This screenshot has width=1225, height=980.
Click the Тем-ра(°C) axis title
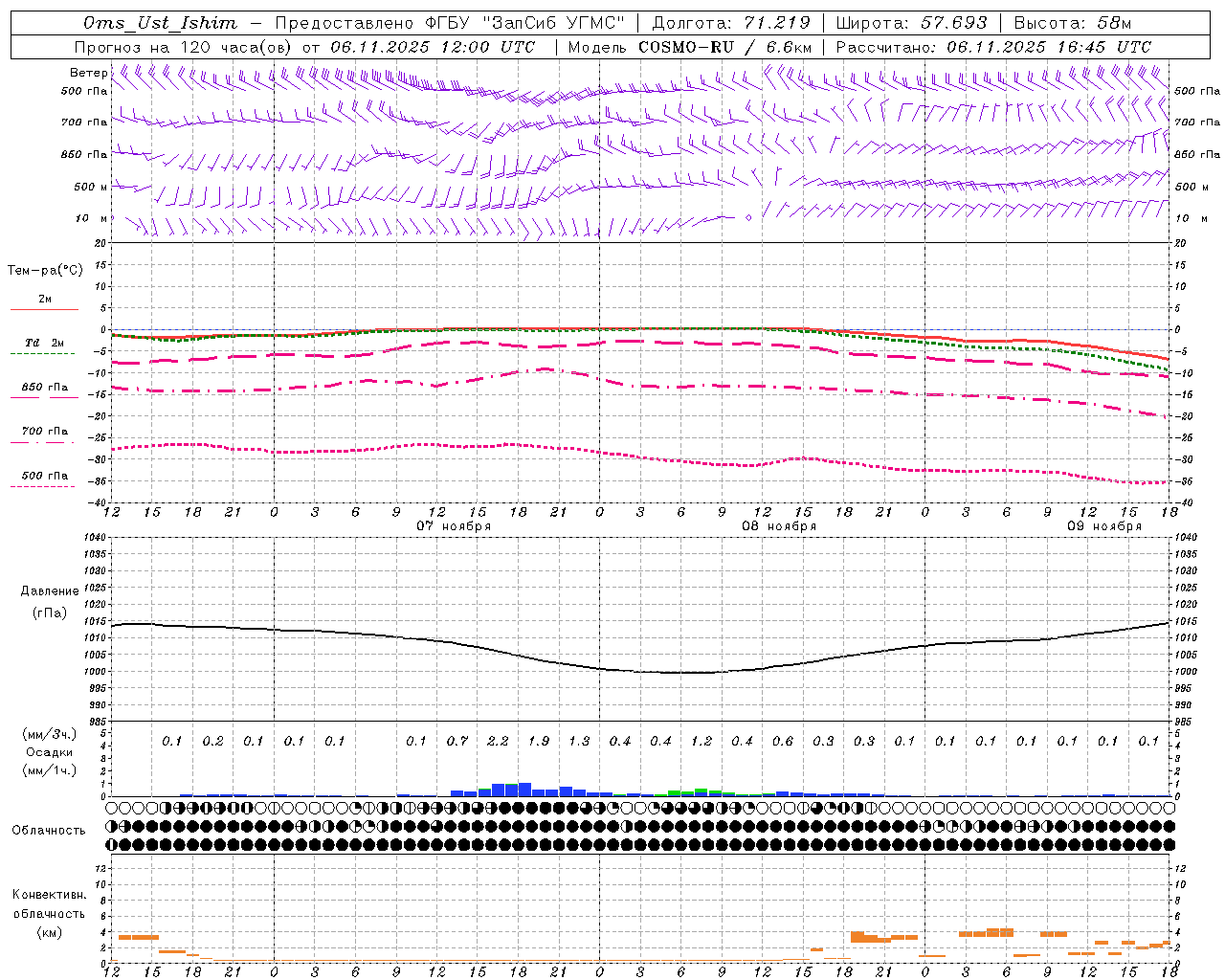point(45,271)
